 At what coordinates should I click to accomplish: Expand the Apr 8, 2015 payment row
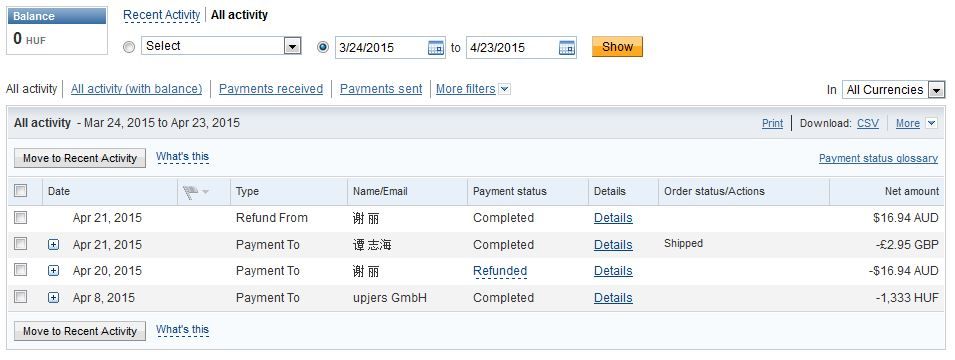coord(54,298)
